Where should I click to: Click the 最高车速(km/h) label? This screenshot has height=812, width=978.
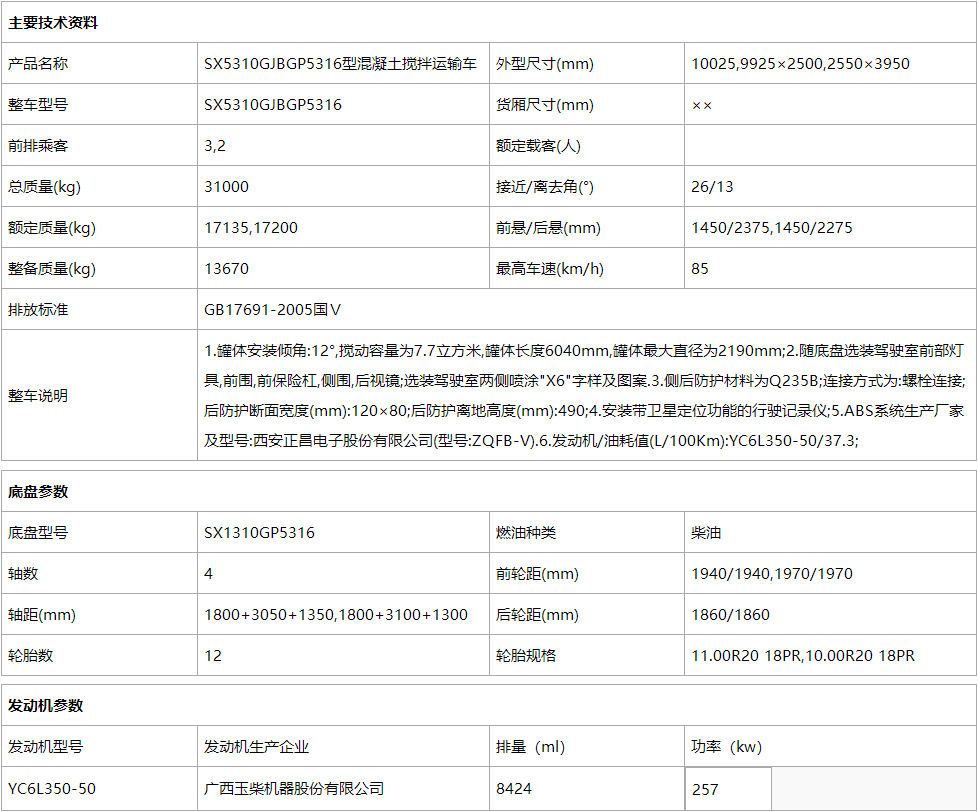[x=550, y=269]
